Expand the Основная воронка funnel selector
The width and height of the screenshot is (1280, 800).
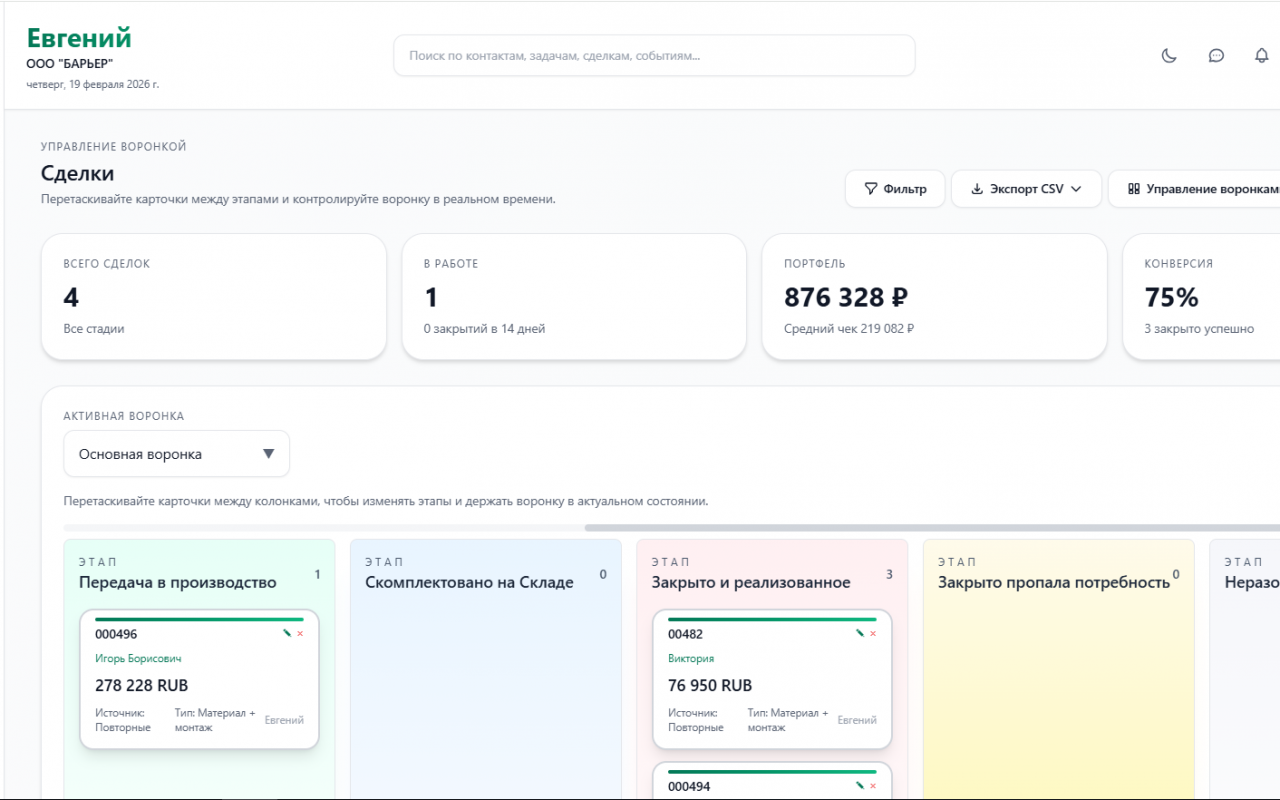176,454
